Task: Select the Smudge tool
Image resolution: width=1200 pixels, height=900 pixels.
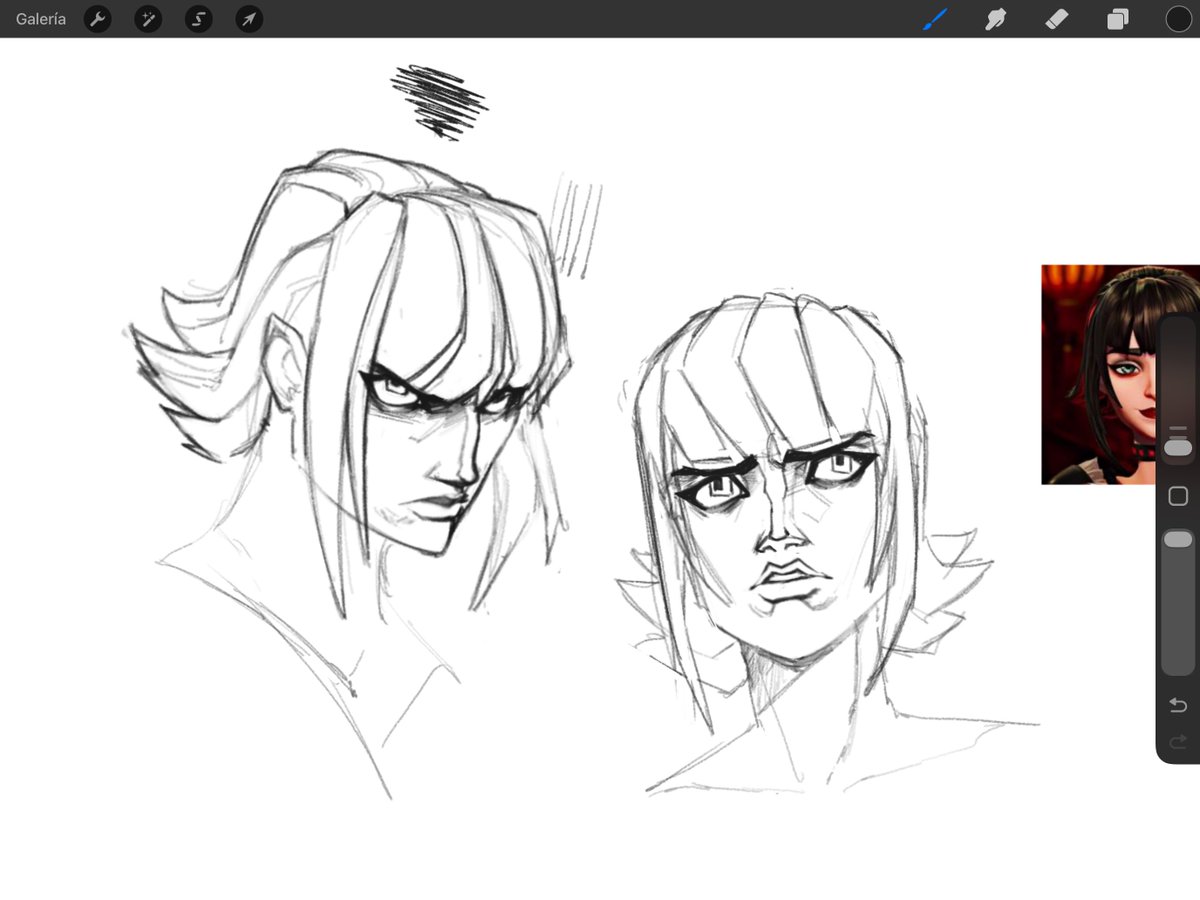Action: [996, 19]
